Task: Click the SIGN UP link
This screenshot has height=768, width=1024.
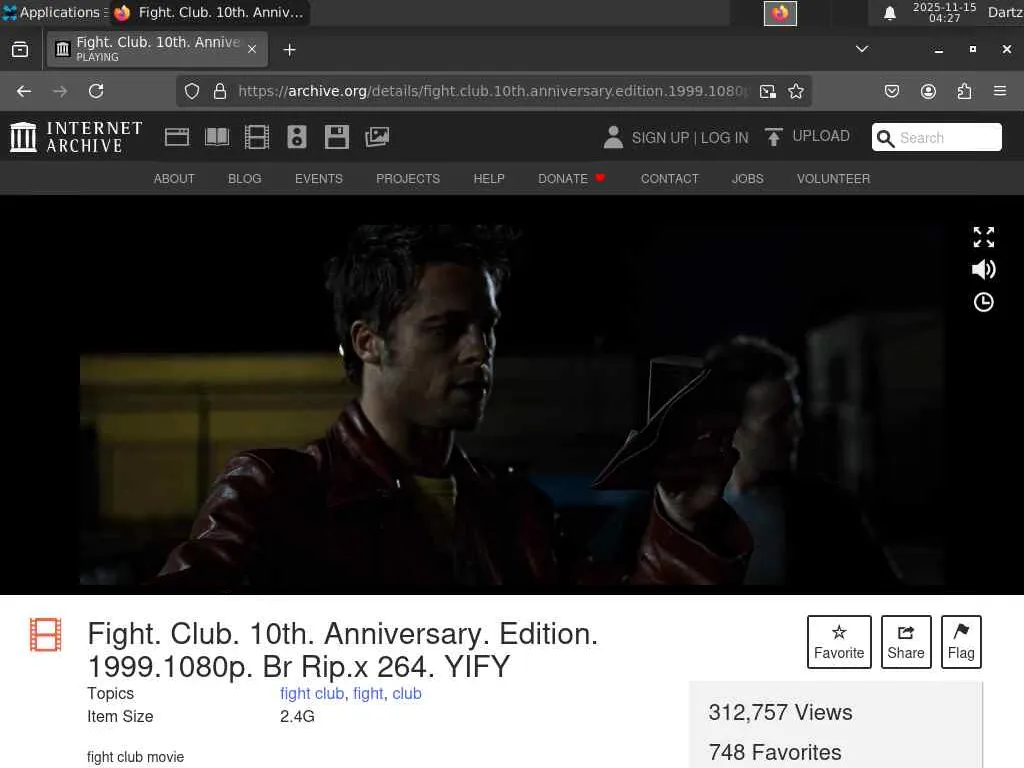Action: tap(660, 138)
